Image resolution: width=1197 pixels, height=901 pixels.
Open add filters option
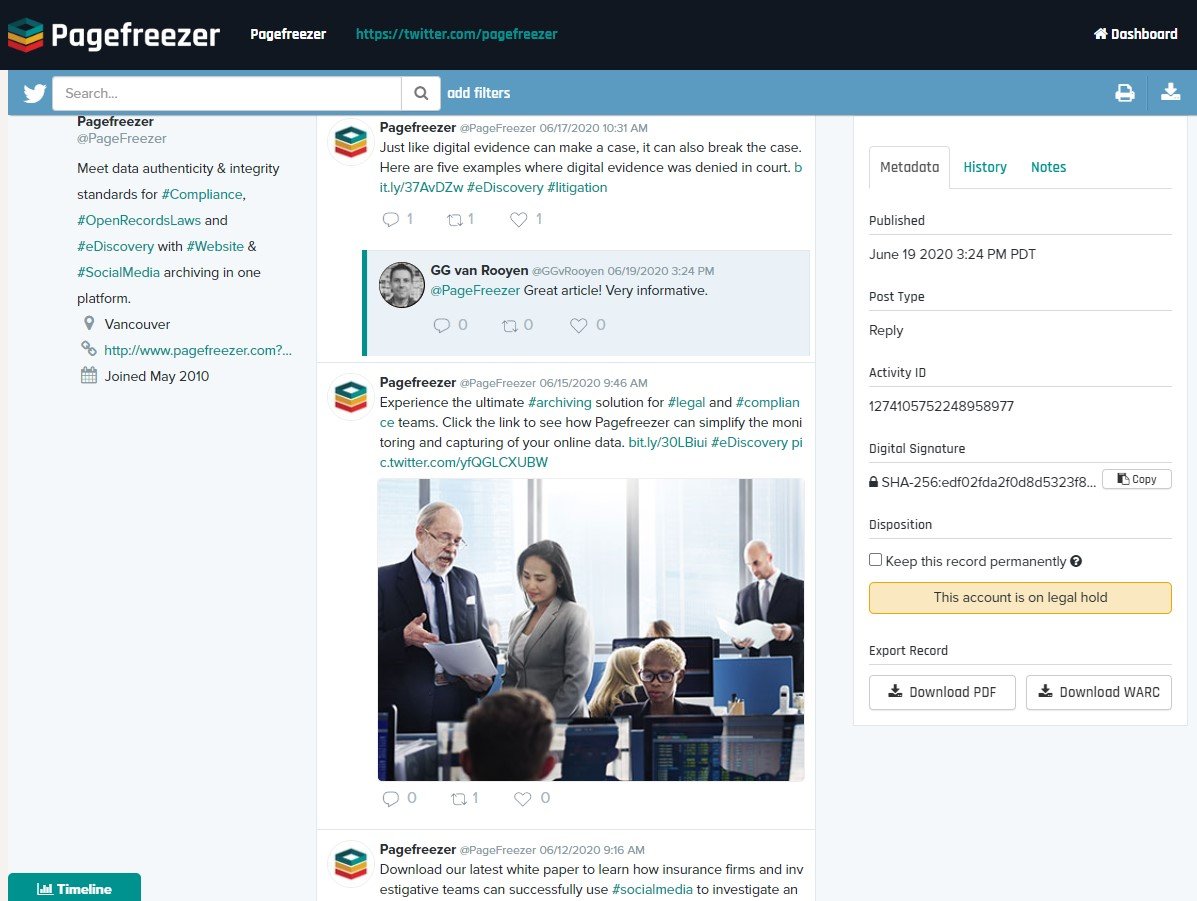(x=479, y=93)
